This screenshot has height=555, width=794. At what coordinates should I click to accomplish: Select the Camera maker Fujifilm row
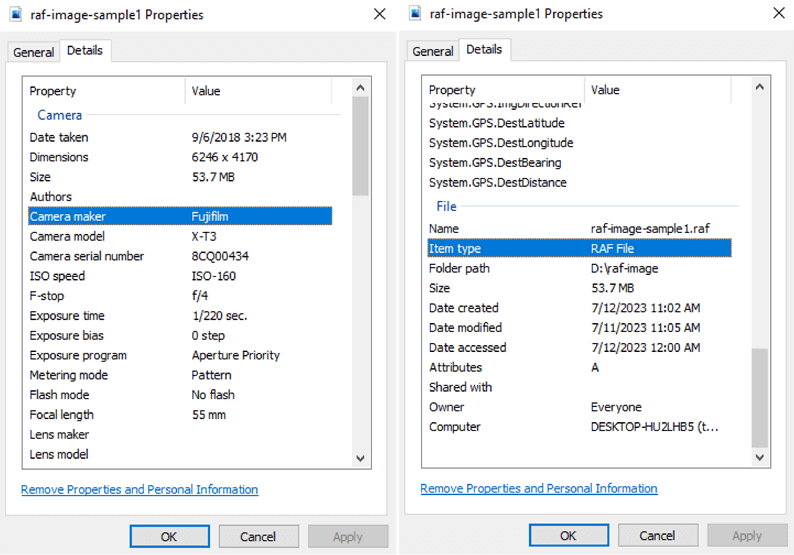(x=180, y=216)
